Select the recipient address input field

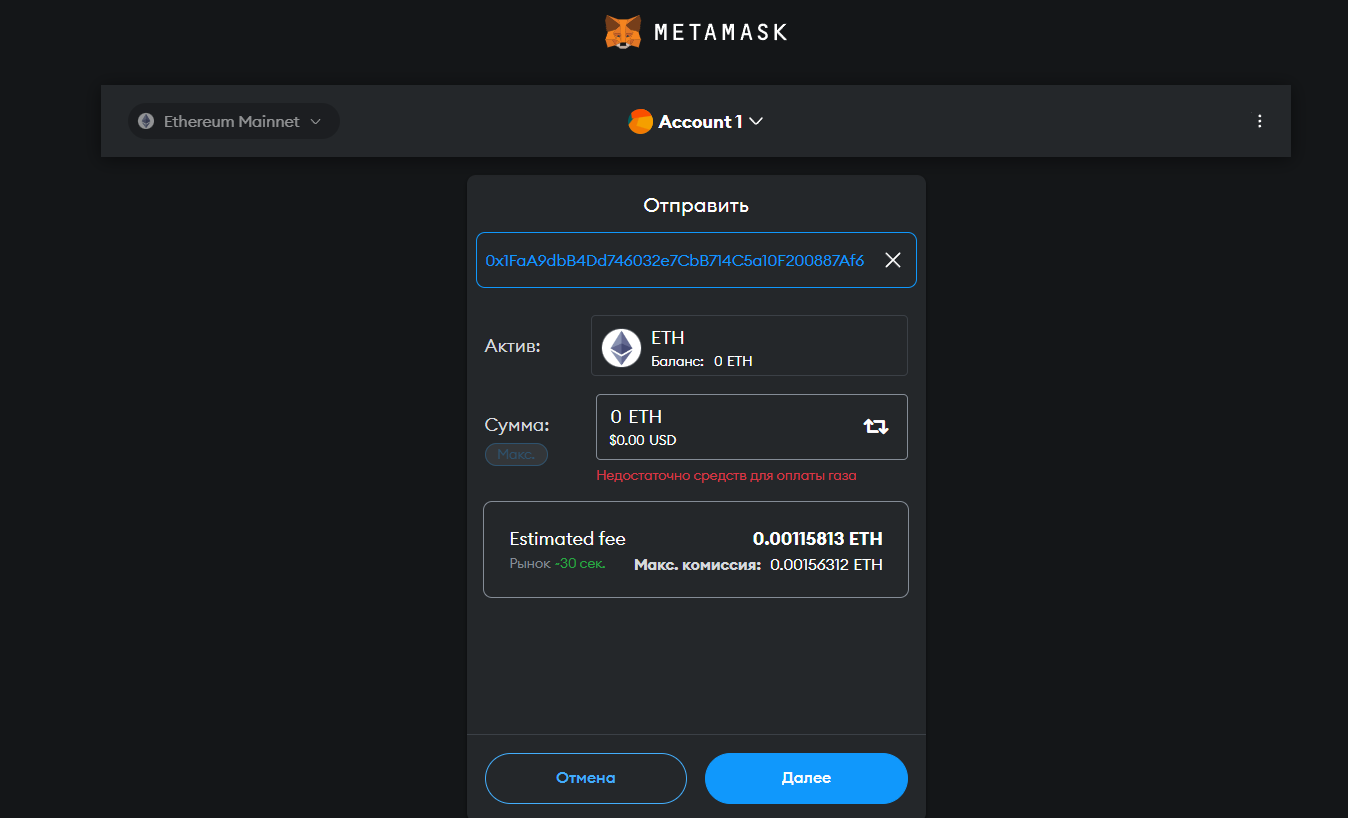pyautogui.click(x=680, y=259)
